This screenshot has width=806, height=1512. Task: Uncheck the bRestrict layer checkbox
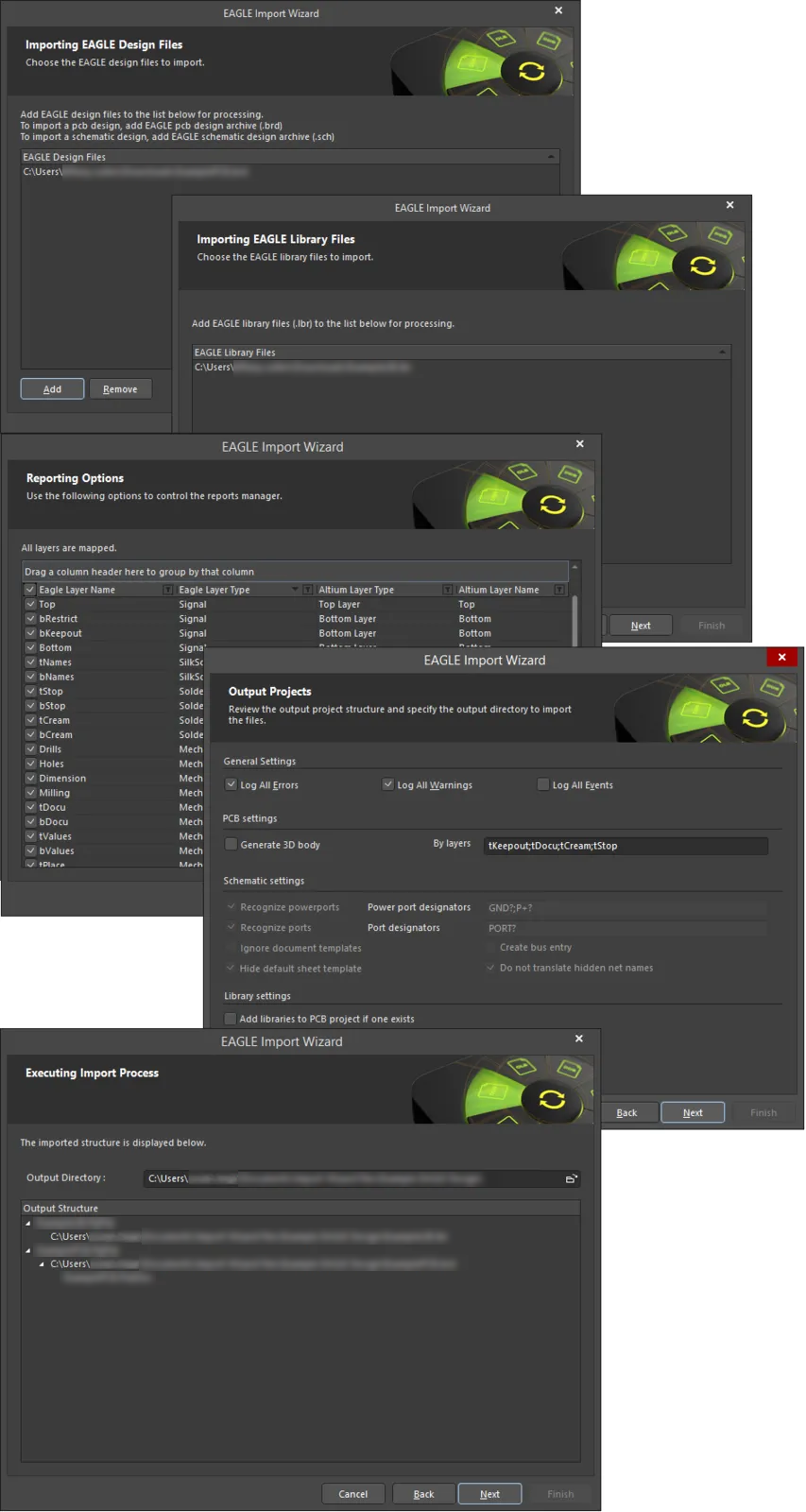30,619
